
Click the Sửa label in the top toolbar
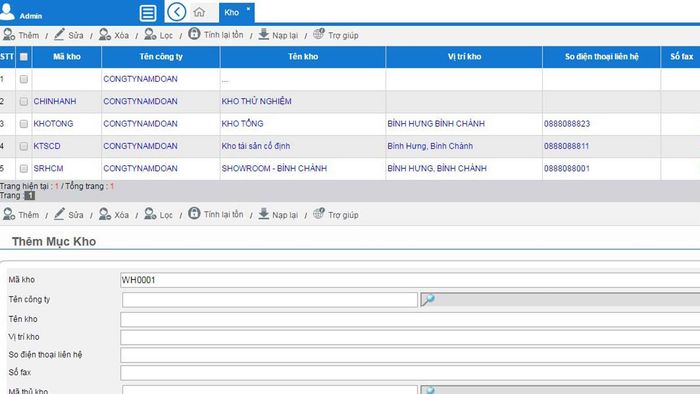(75, 35)
